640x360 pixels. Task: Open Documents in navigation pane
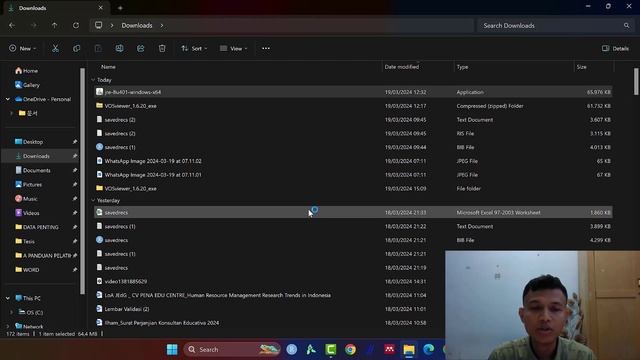(x=33, y=170)
